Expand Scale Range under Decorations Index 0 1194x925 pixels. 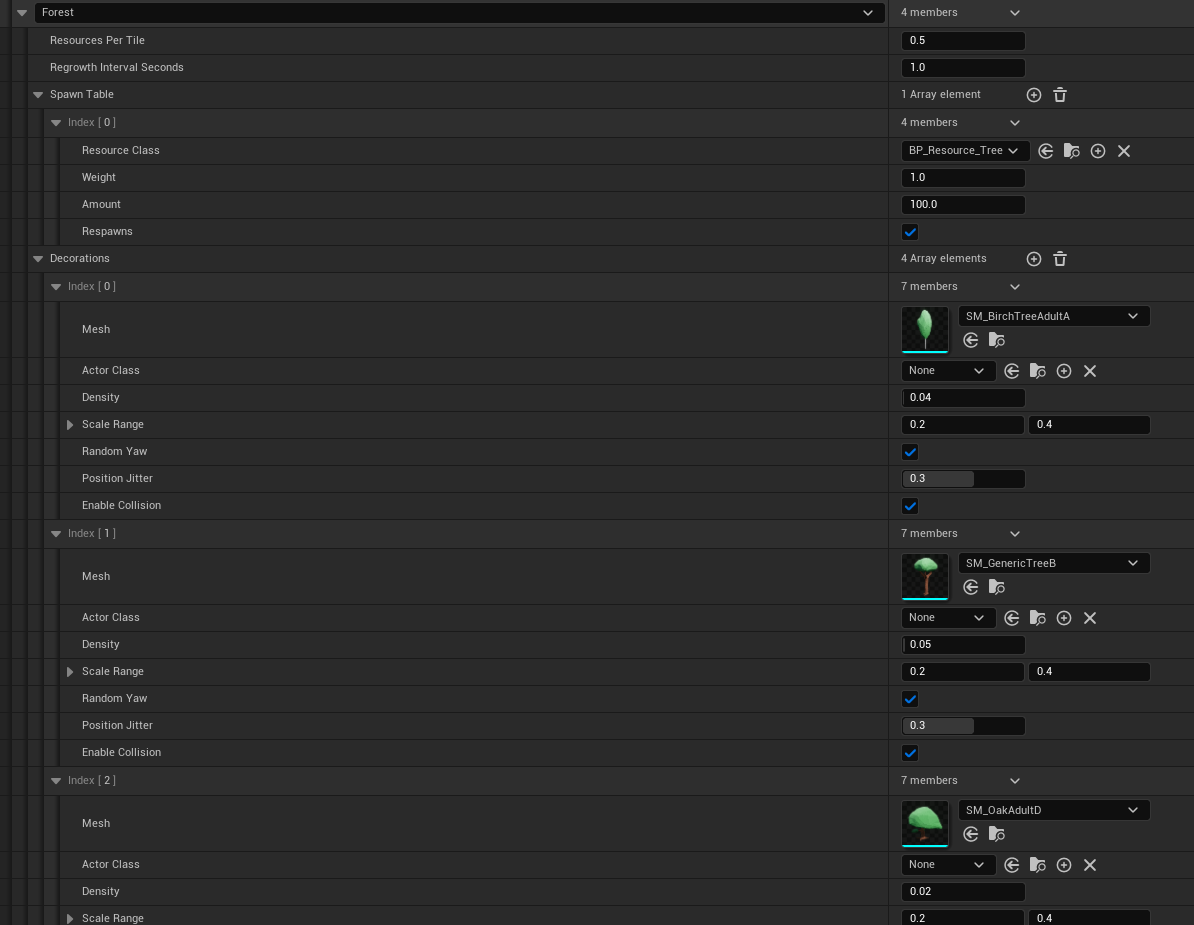pyautogui.click(x=70, y=425)
